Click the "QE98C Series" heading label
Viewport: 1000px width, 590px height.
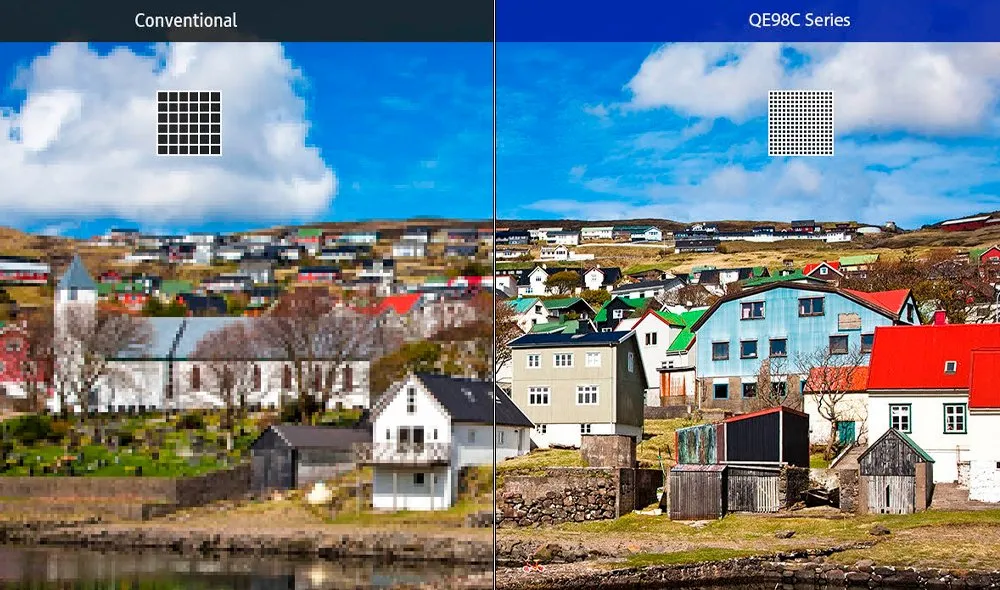pyautogui.click(x=799, y=20)
